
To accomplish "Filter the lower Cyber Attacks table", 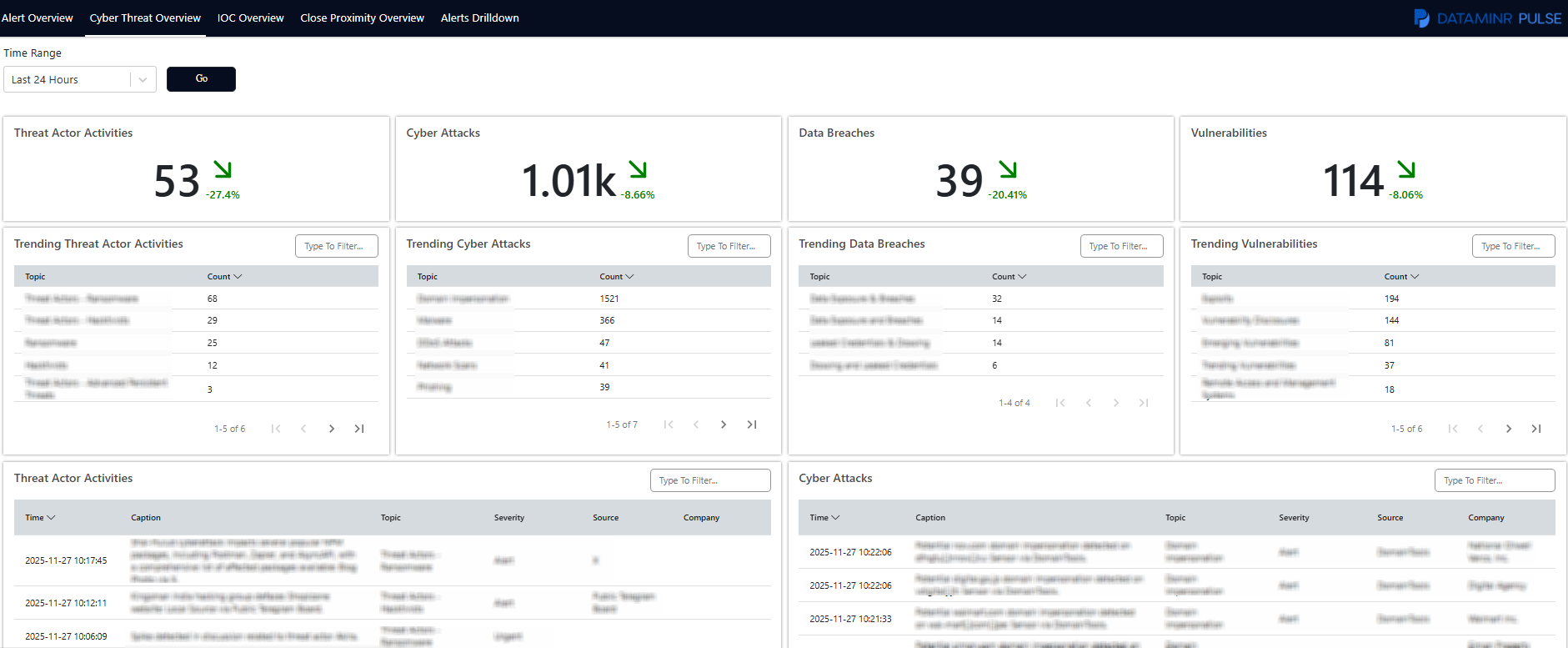I will (x=1495, y=480).
